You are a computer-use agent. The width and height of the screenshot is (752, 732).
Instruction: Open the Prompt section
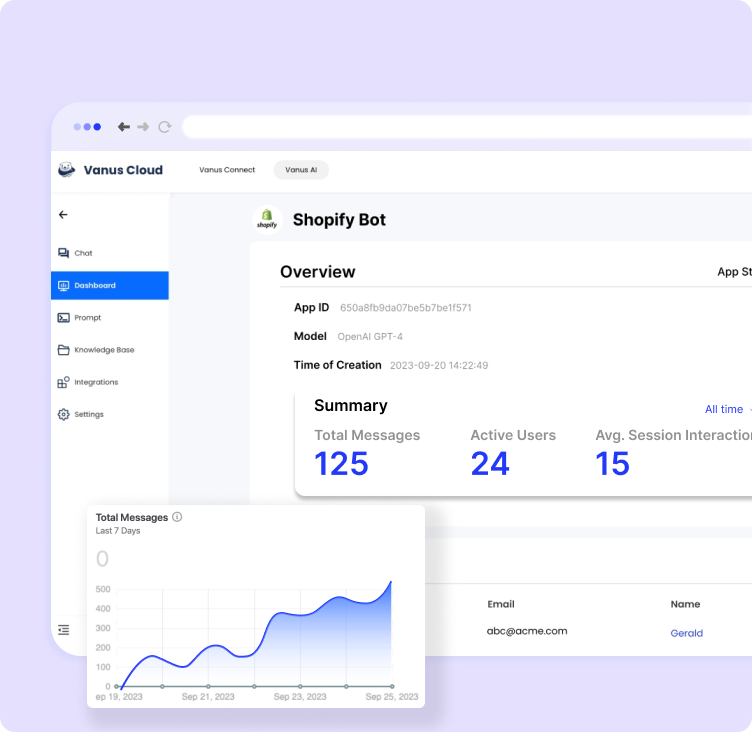[x=109, y=318]
